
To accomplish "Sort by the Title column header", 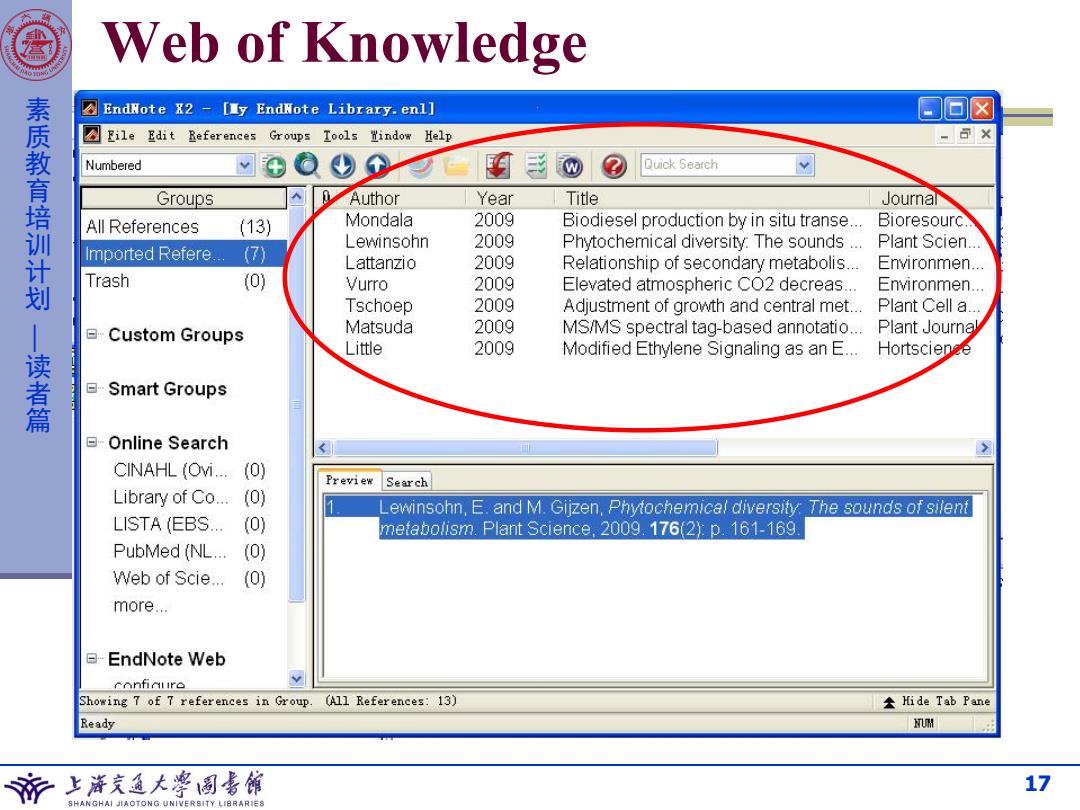I will (712, 198).
